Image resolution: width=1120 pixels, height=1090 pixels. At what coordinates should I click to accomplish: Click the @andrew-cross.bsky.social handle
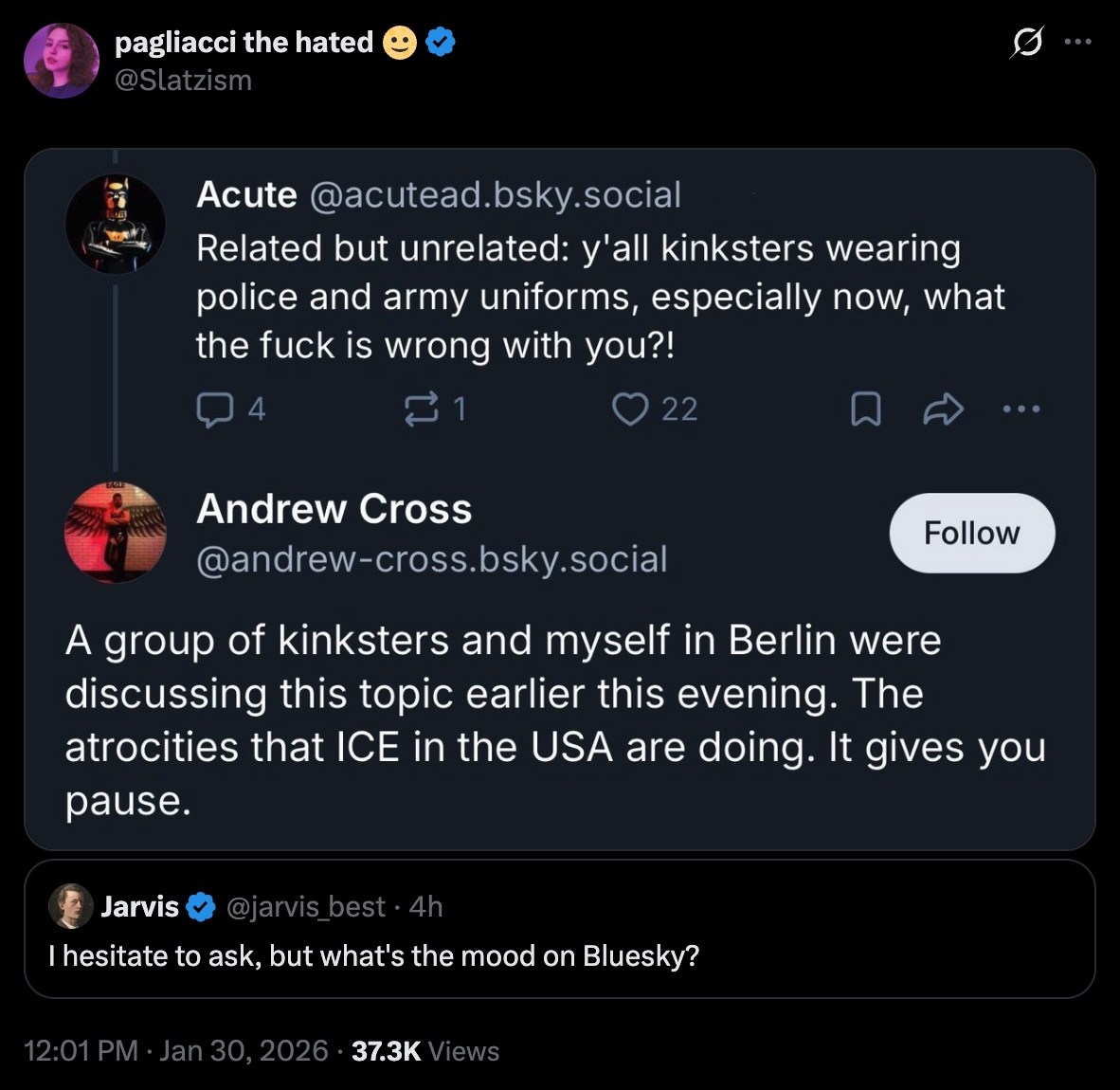point(431,559)
